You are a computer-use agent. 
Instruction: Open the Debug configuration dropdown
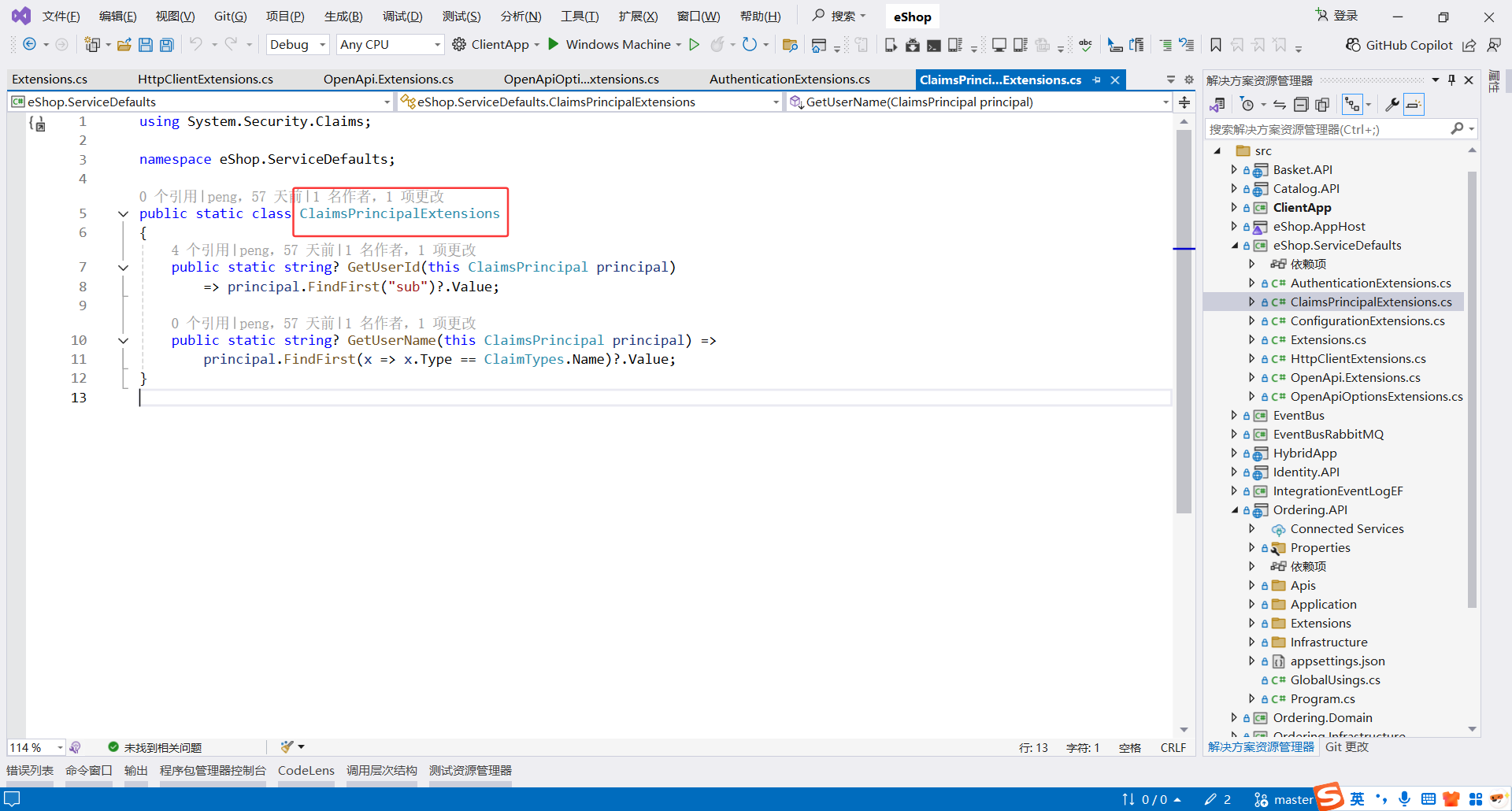298,45
